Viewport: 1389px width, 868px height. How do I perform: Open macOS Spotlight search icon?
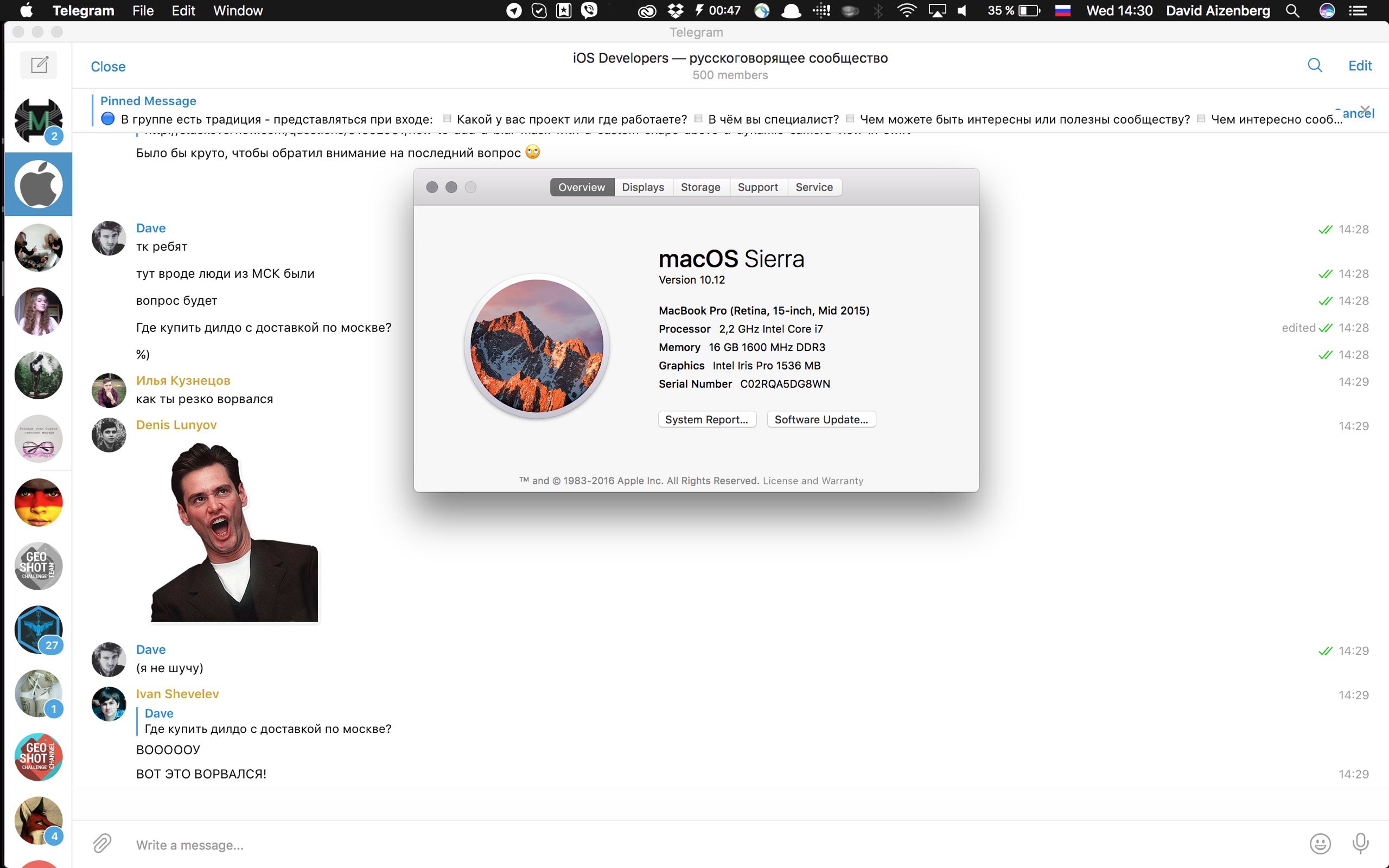tap(1292, 10)
